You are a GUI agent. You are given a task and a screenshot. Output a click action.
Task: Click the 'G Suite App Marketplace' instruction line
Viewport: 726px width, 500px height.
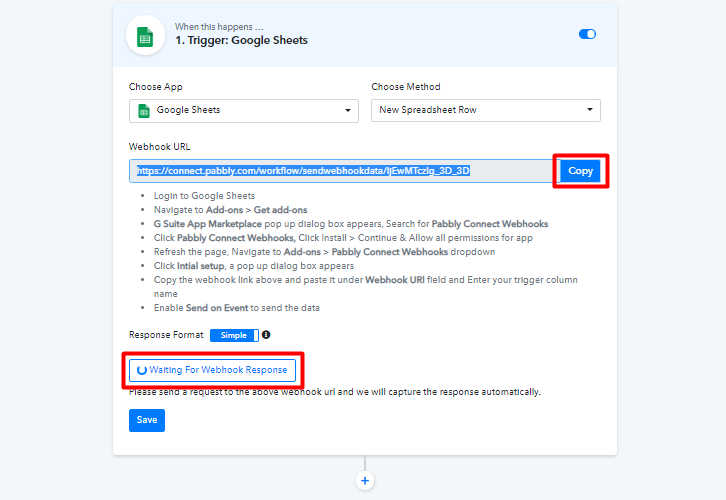pyautogui.click(x=351, y=224)
